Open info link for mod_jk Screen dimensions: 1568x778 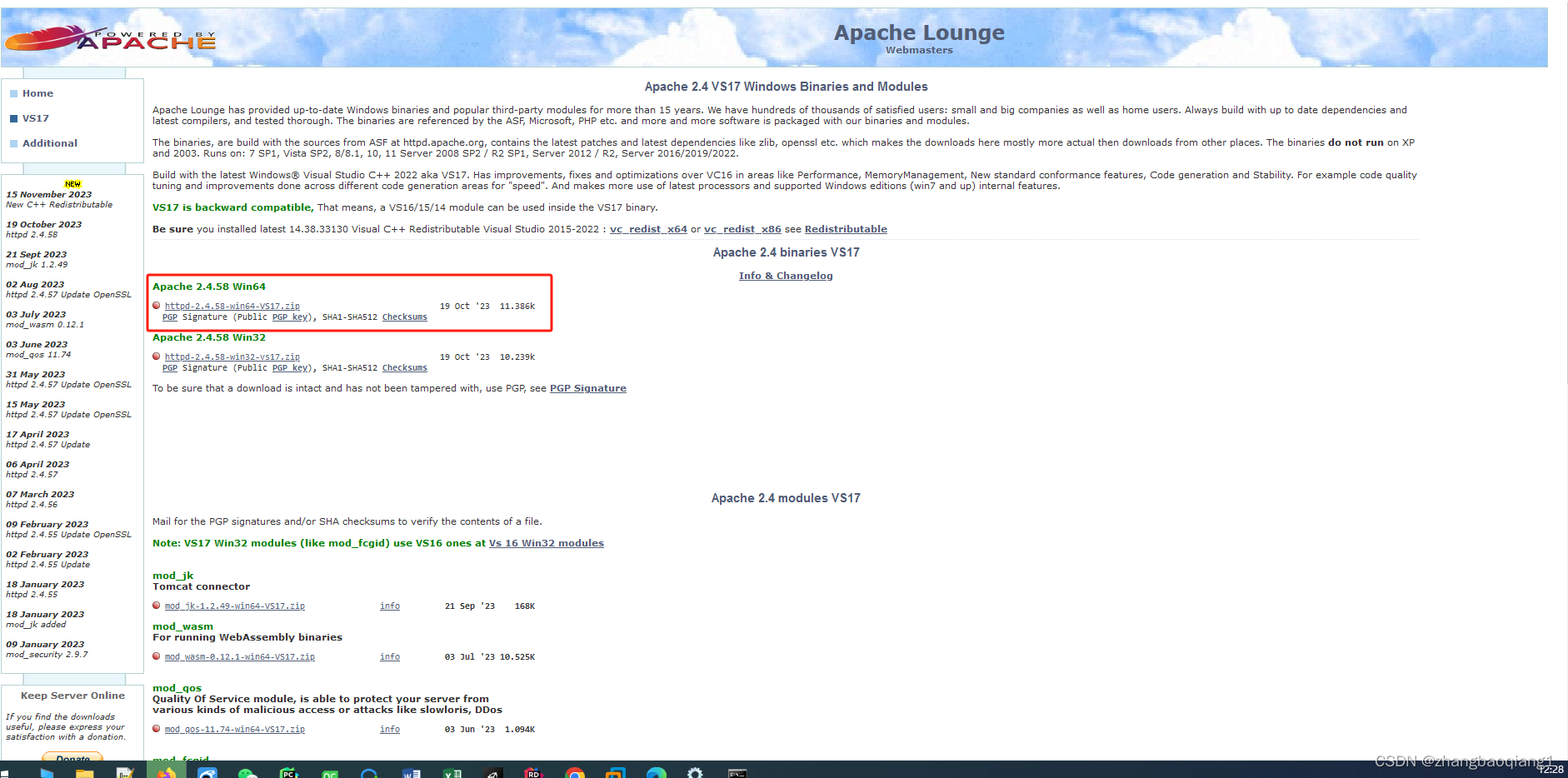pyautogui.click(x=390, y=606)
